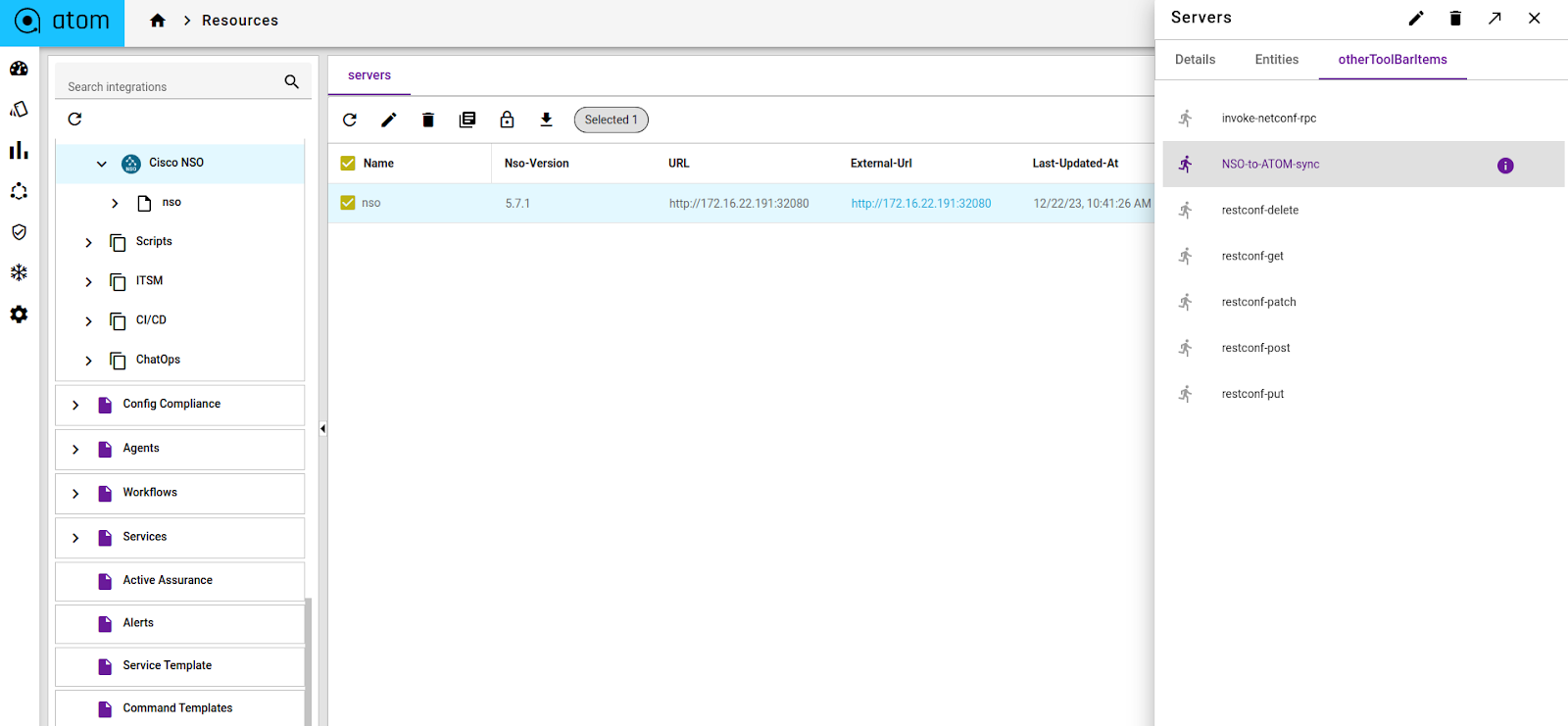Viewport: 1568px width, 726px height.
Task: Collapse the left panel with splitter arrow
Action: [322, 428]
